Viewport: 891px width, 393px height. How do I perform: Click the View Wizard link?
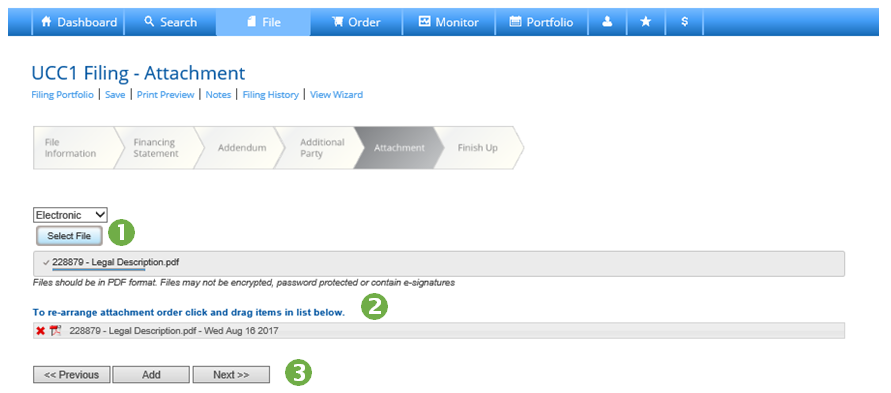pos(336,95)
